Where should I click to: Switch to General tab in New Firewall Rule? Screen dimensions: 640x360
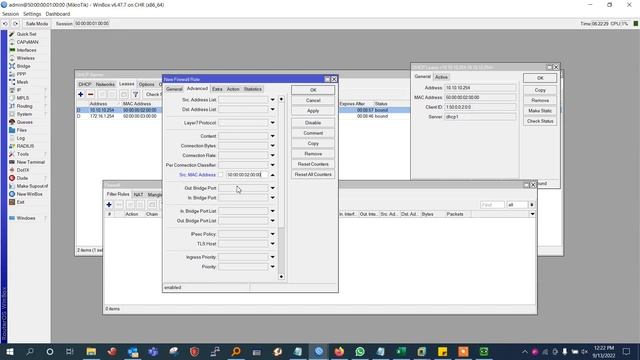[174, 89]
